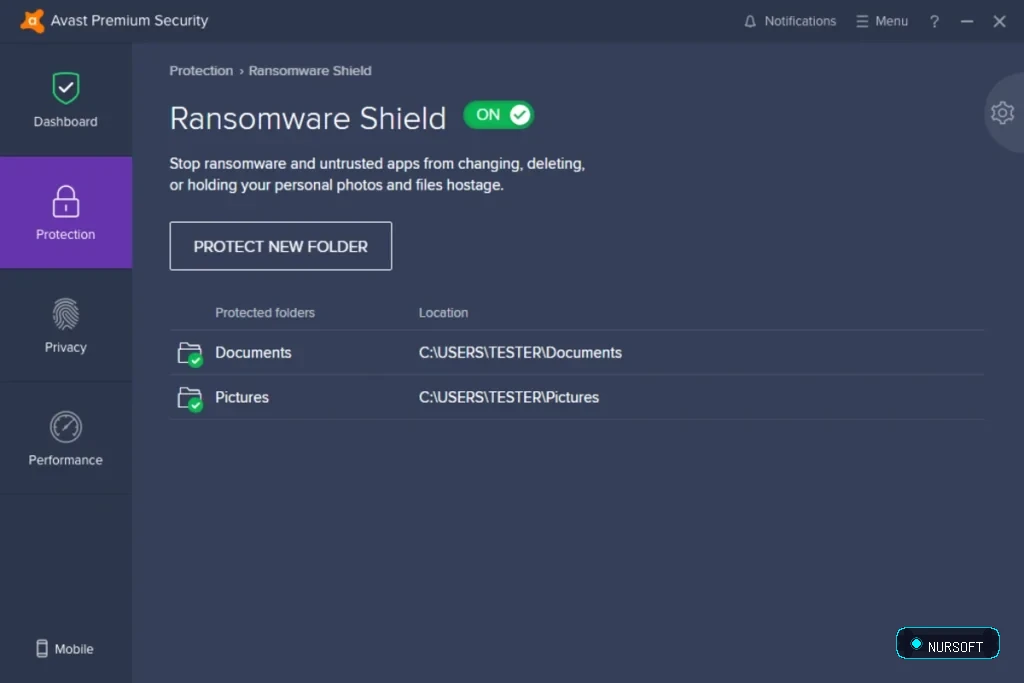Open the Privacy section

(x=65, y=325)
